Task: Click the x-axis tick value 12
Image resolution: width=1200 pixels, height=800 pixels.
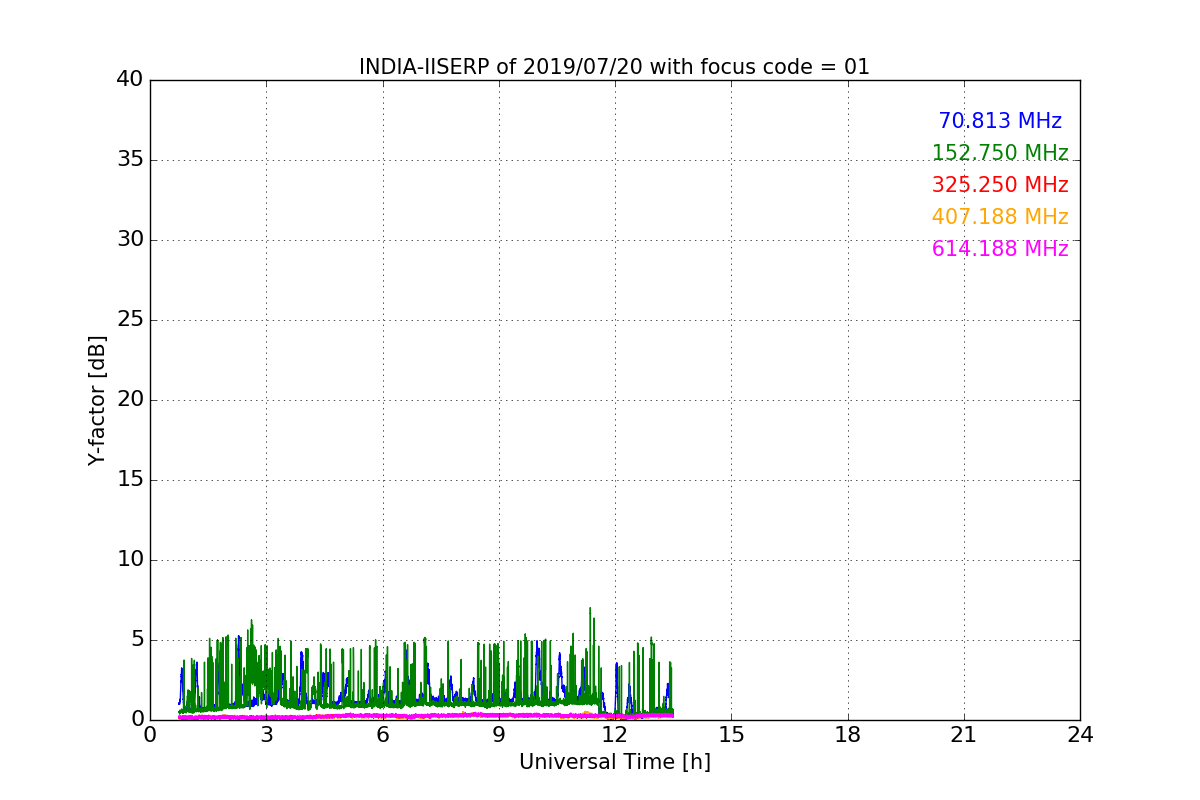Action: point(615,735)
